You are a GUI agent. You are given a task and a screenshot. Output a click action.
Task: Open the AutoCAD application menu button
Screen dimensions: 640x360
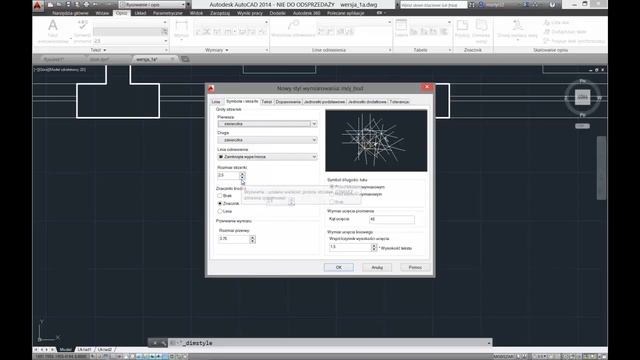38,5
